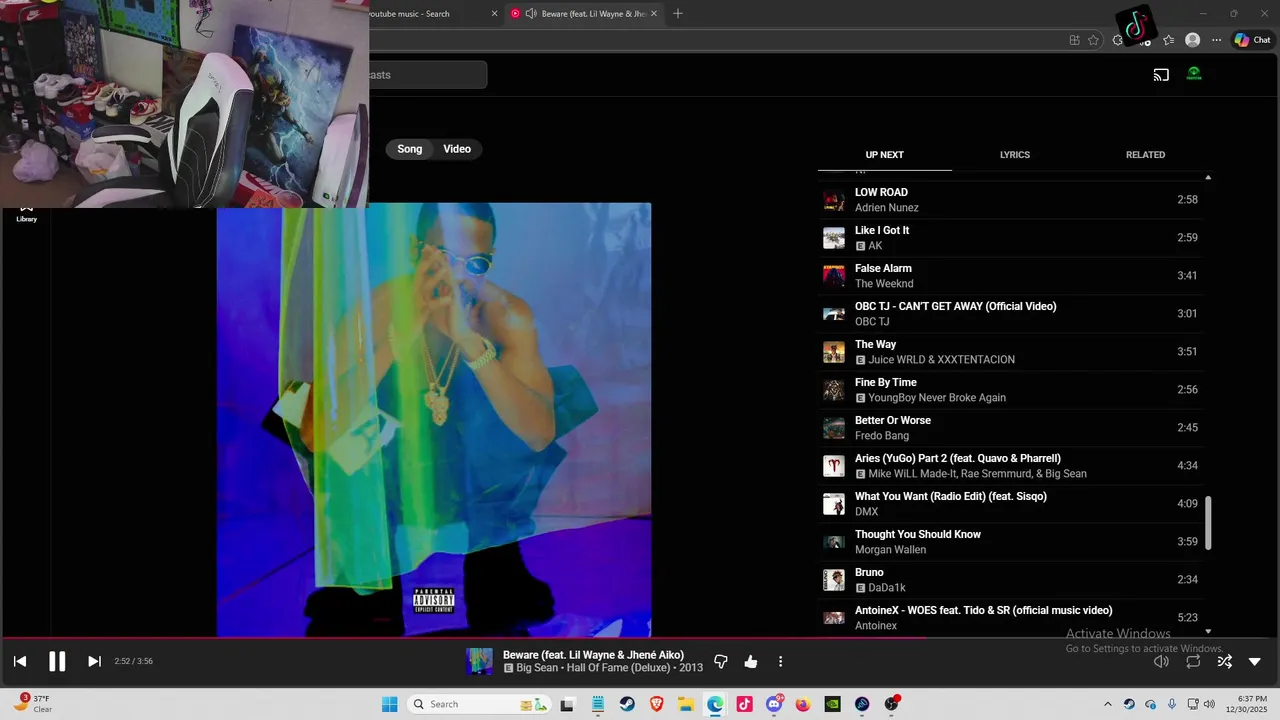This screenshot has width=1280, height=720.
Task: Toggle shuffle in player bar
Action: pyautogui.click(x=1224, y=662)
